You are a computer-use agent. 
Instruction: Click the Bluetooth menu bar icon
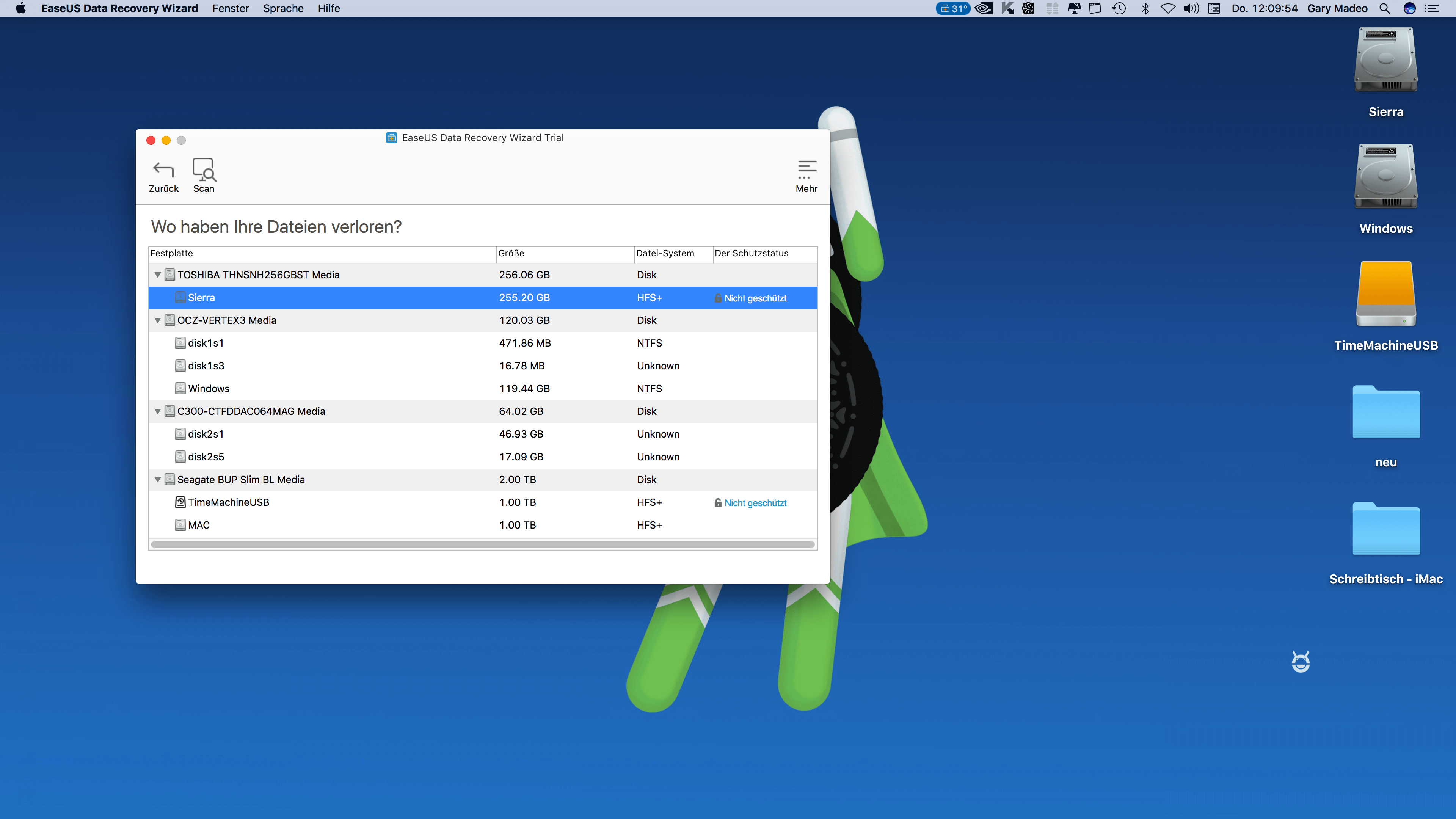1145,8
